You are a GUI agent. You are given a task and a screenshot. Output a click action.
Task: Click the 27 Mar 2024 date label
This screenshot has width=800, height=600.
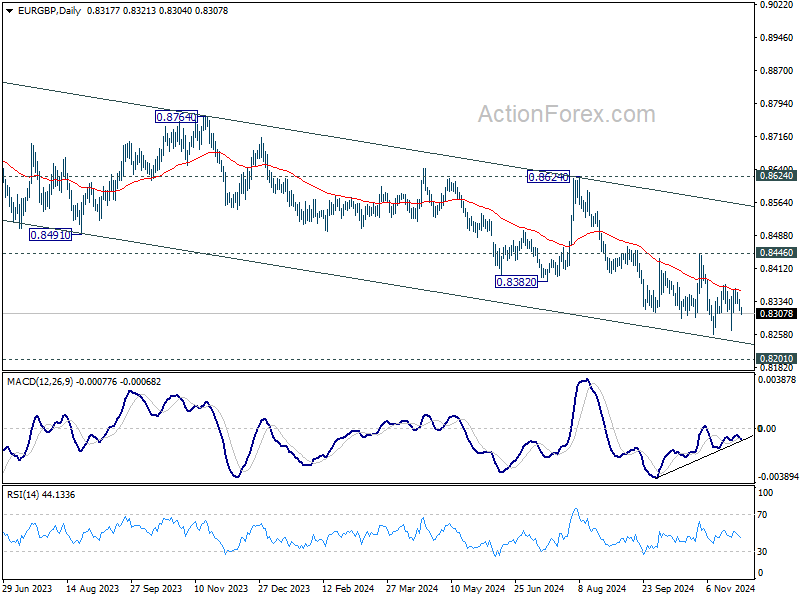(x=412, y=588)
